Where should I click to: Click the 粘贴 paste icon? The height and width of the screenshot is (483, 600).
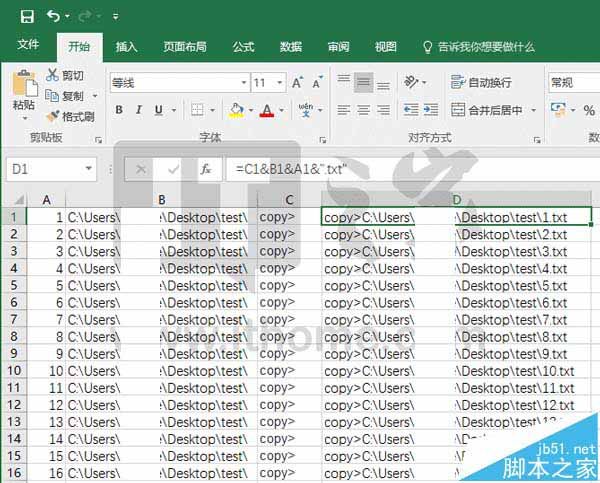pyautogui.click(x=24, y=83)
